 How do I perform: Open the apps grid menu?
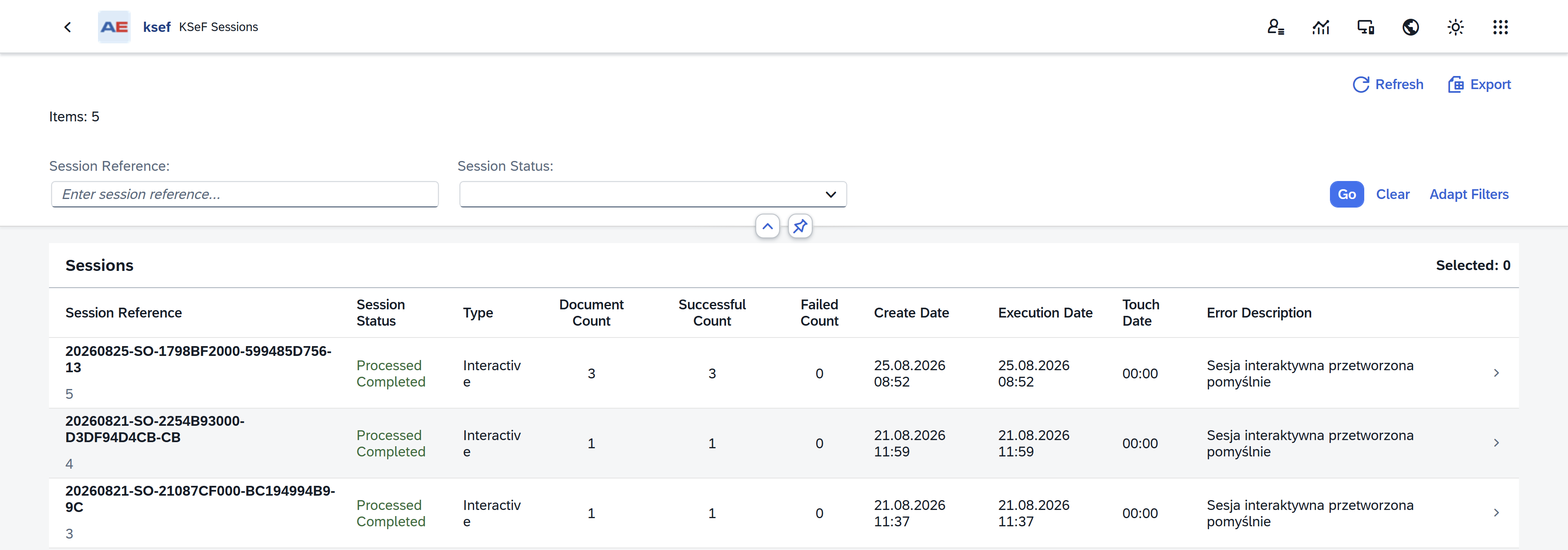click(x=1501, y=27)
